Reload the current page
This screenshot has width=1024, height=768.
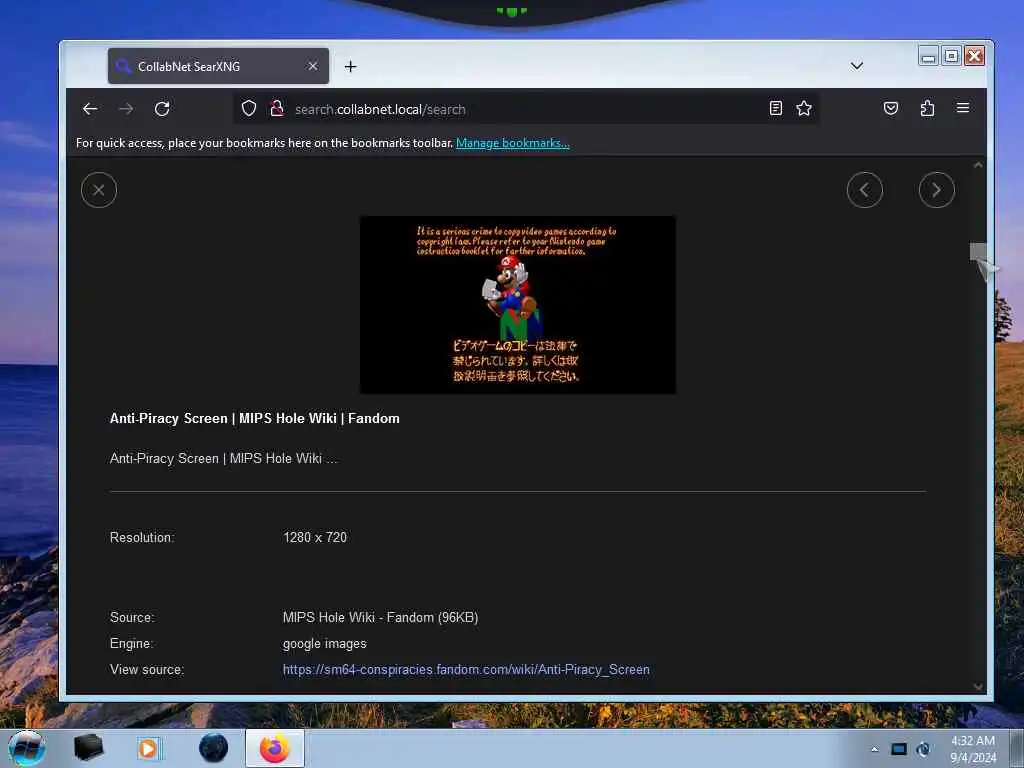point(162,109)
